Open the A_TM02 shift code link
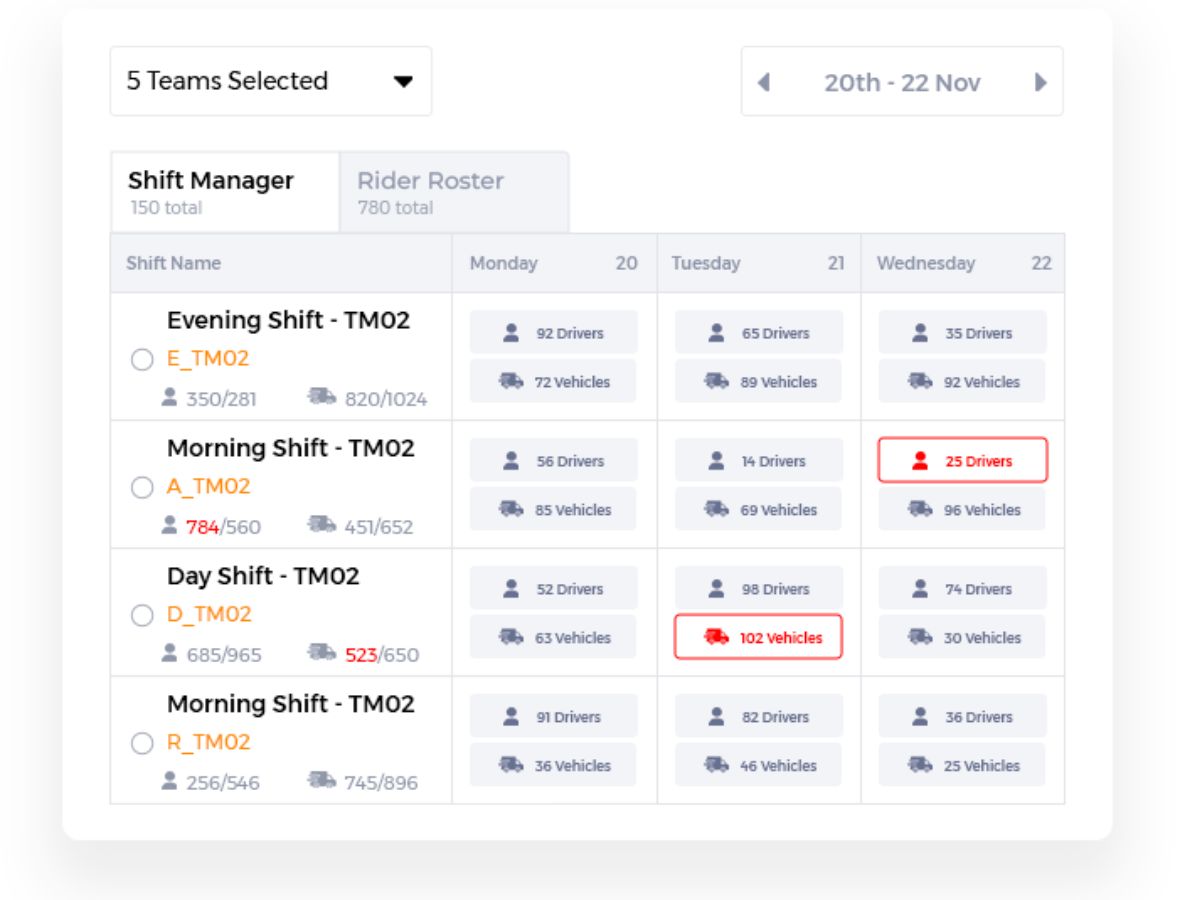Screen dimensions: 1200x900 [x=208, y=486]
